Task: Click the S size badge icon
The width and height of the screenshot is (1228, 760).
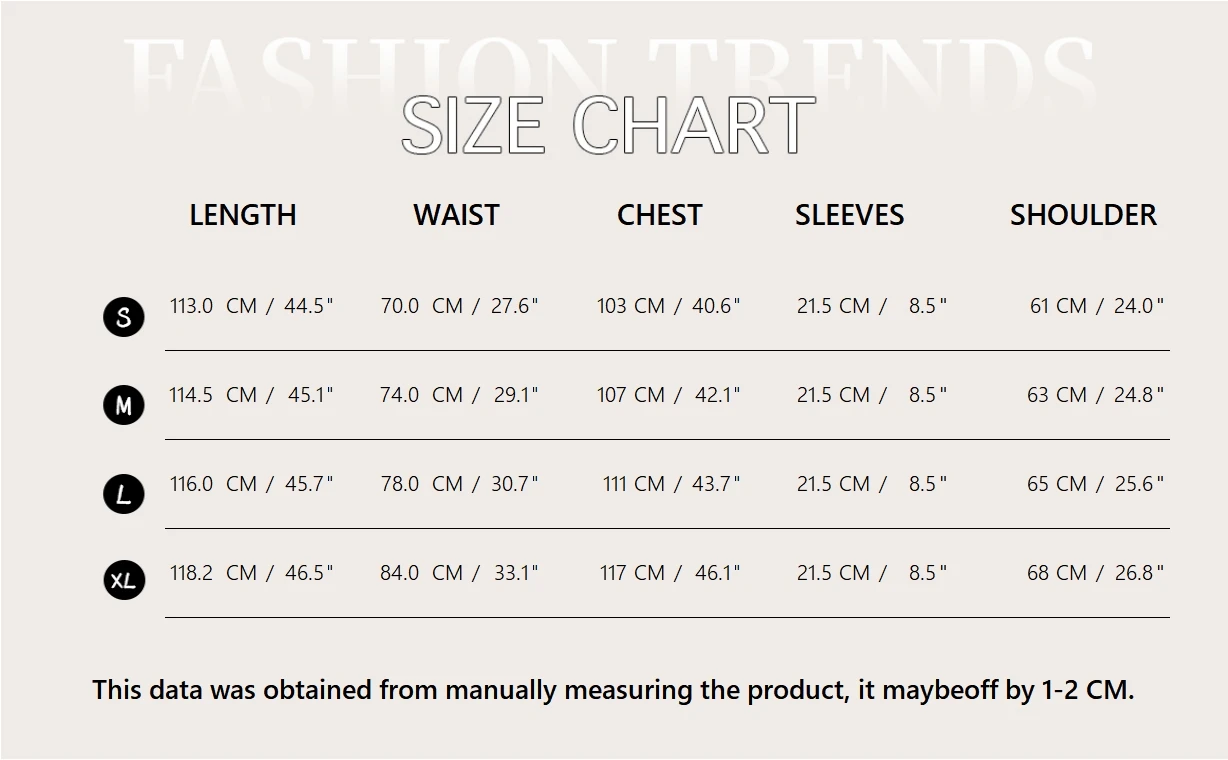Action: (124, 317)
